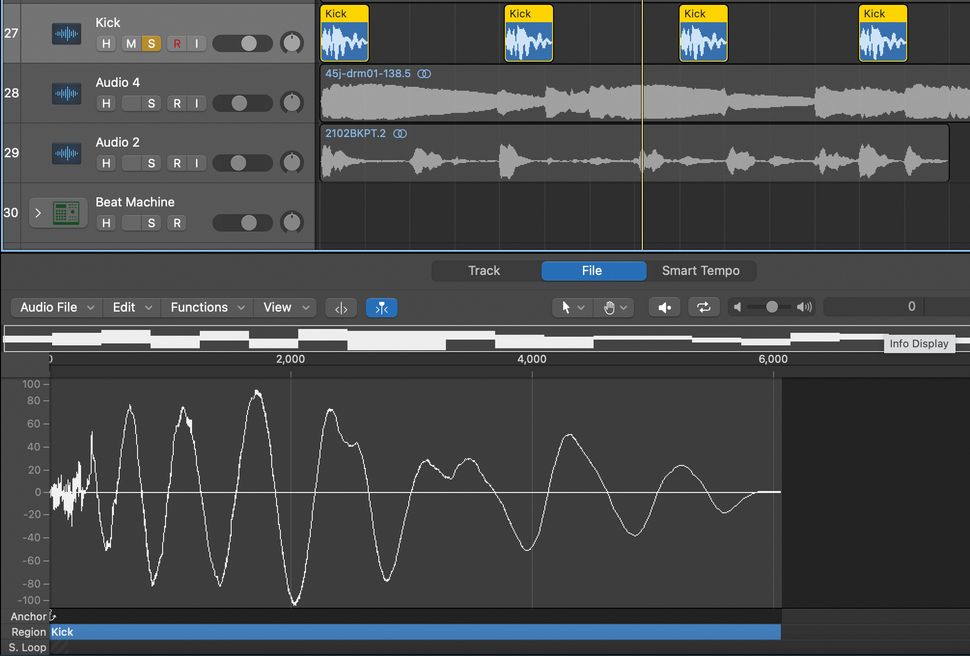Switch to the Smart Tempo tab

coord(700,270)
